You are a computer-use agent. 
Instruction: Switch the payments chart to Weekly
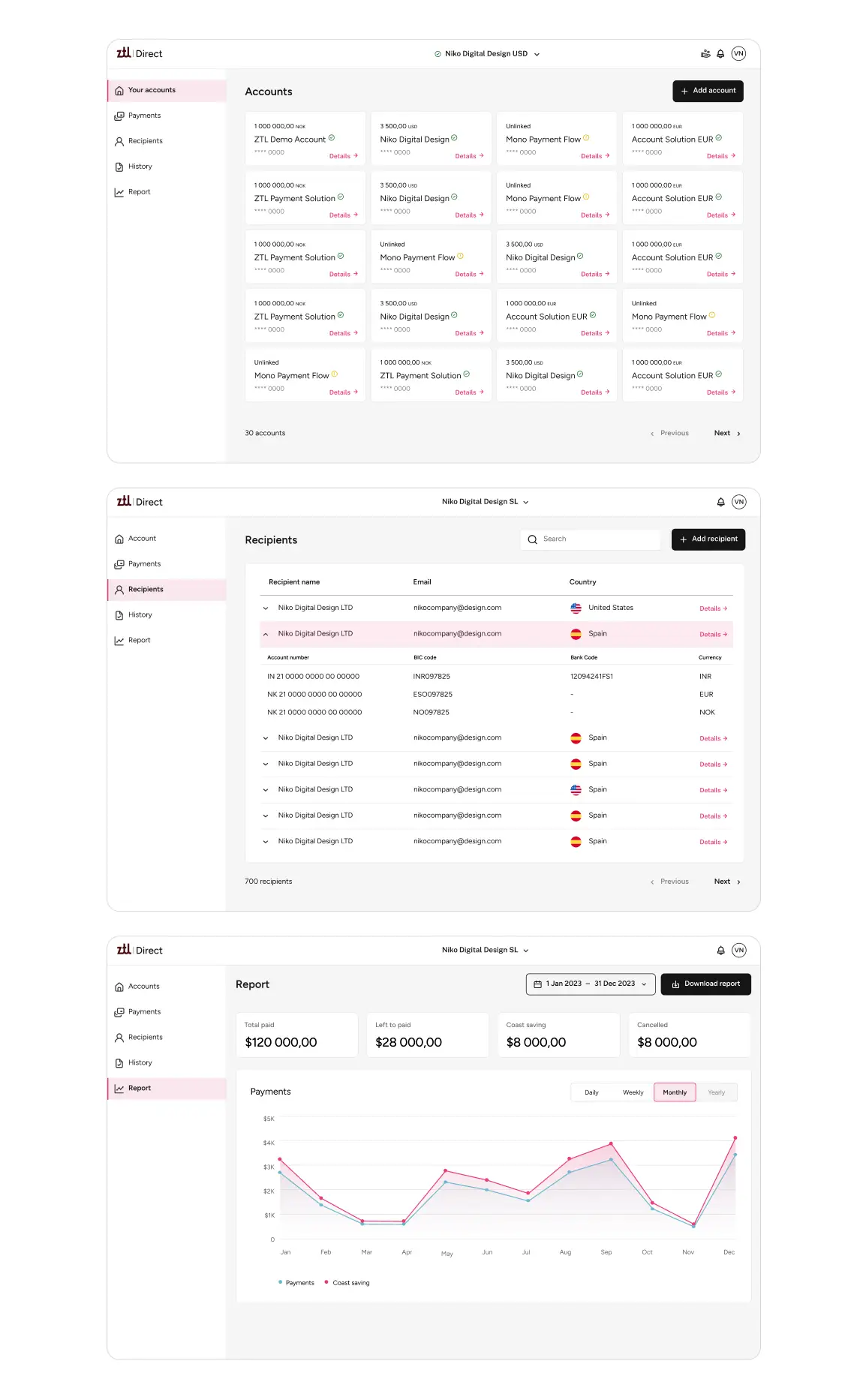click(x=633, y=1092)
